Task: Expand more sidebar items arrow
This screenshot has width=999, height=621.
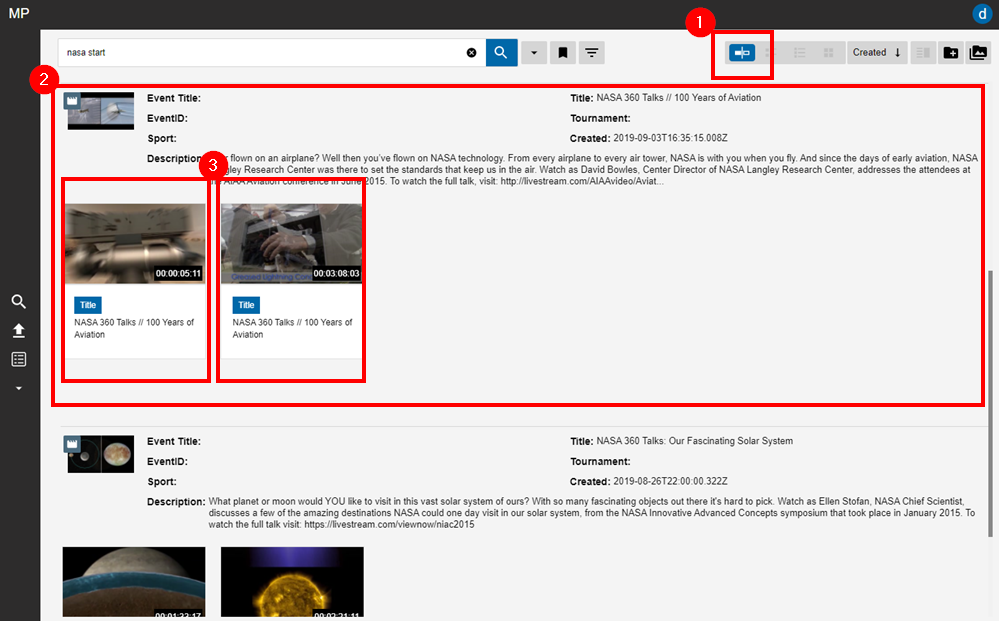Action: [18, 388]
